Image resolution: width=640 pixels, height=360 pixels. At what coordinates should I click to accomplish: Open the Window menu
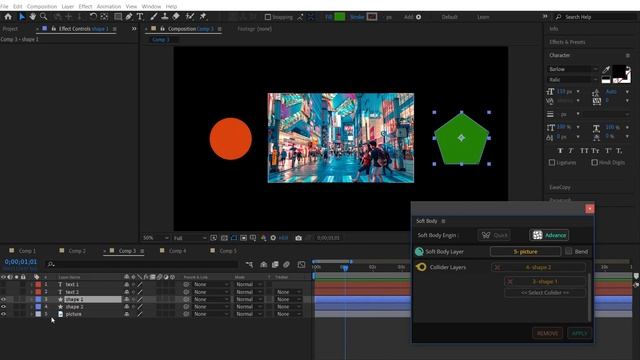[151, 7]
